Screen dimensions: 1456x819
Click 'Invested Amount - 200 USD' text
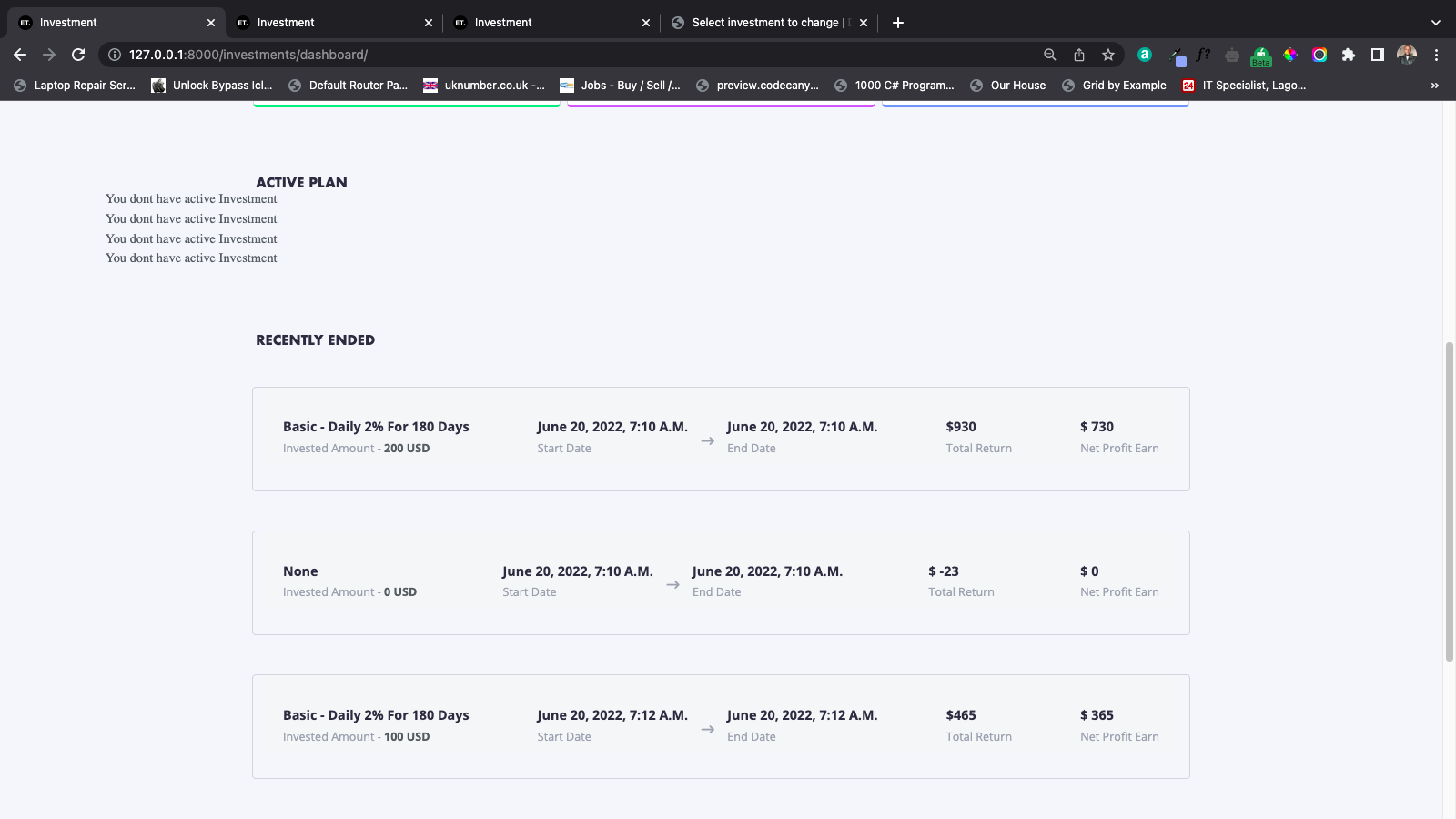pos(356,449)
